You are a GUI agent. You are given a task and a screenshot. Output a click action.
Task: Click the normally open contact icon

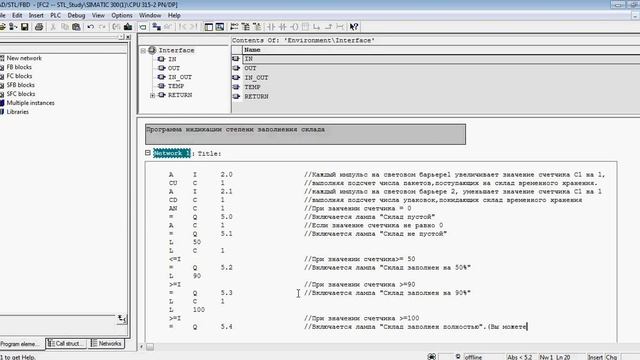[271, 27]
